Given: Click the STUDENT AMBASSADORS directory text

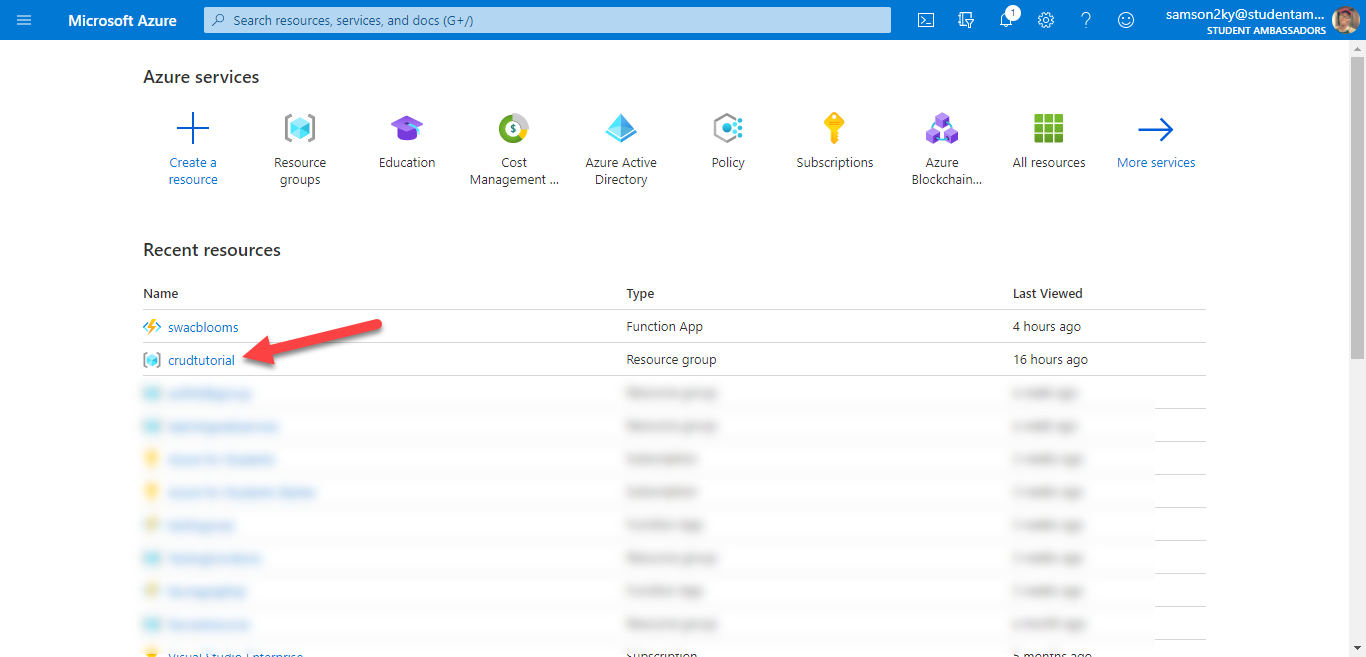Looking at the screenshot, I should click(x=1266, y=31).
